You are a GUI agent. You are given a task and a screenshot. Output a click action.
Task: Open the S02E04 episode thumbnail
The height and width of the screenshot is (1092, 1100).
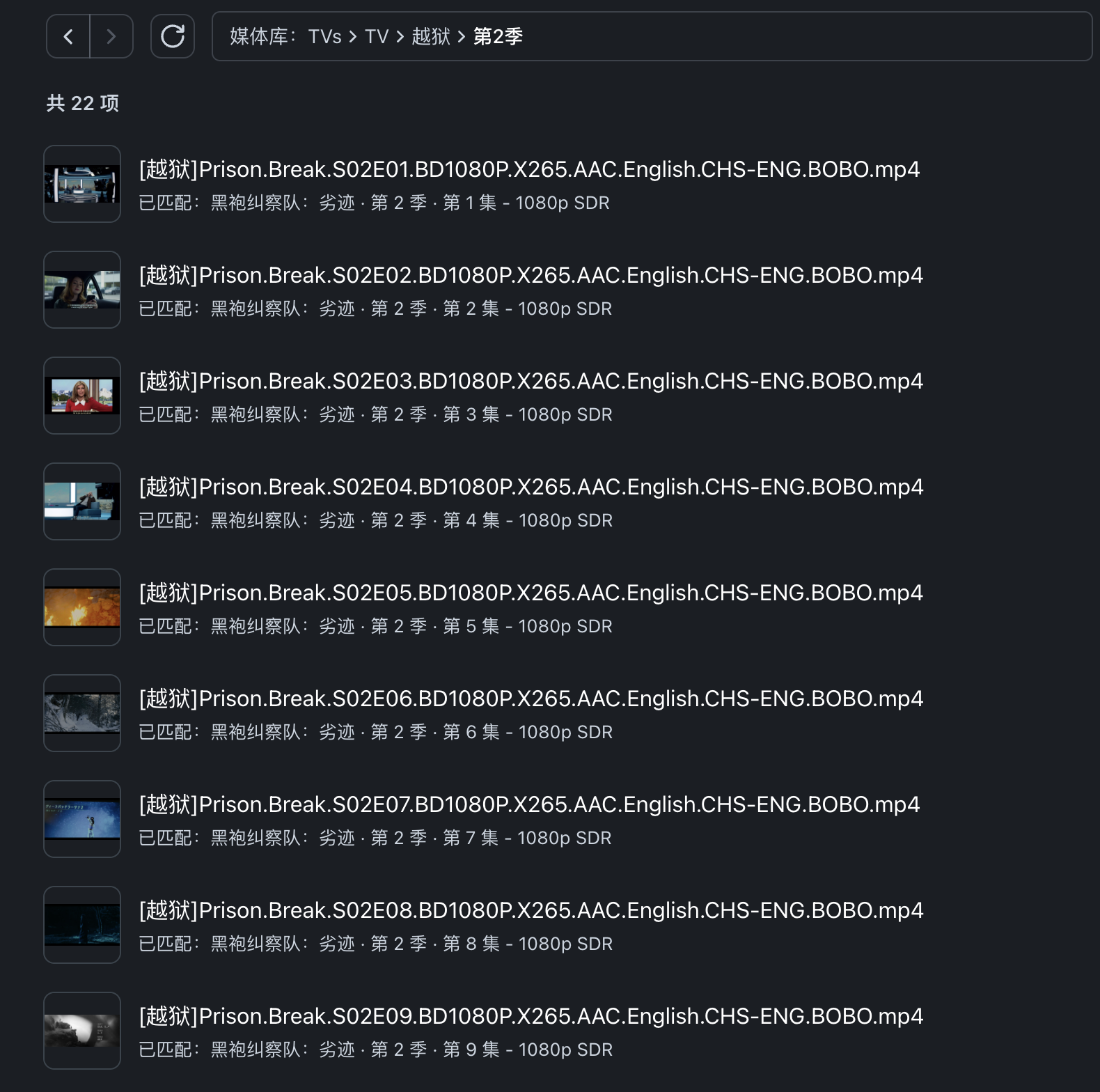point(82,501)
